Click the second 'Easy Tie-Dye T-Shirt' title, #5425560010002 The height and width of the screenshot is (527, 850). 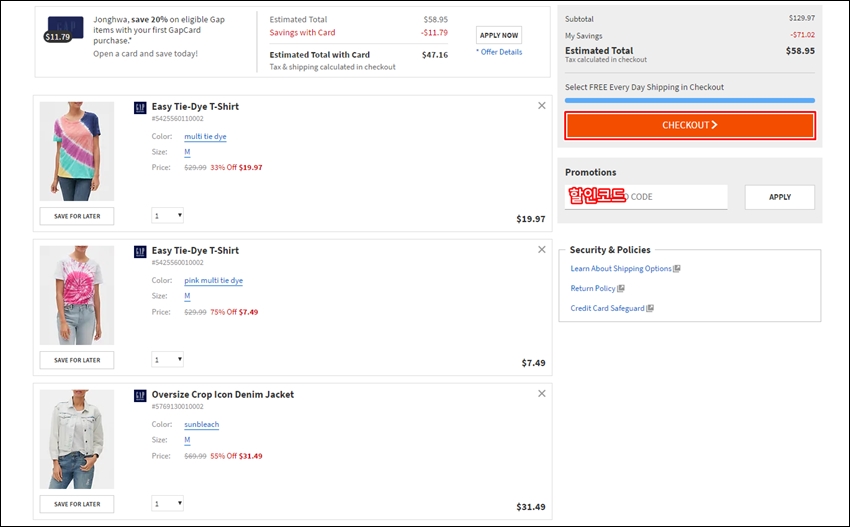tap(195, 250)
